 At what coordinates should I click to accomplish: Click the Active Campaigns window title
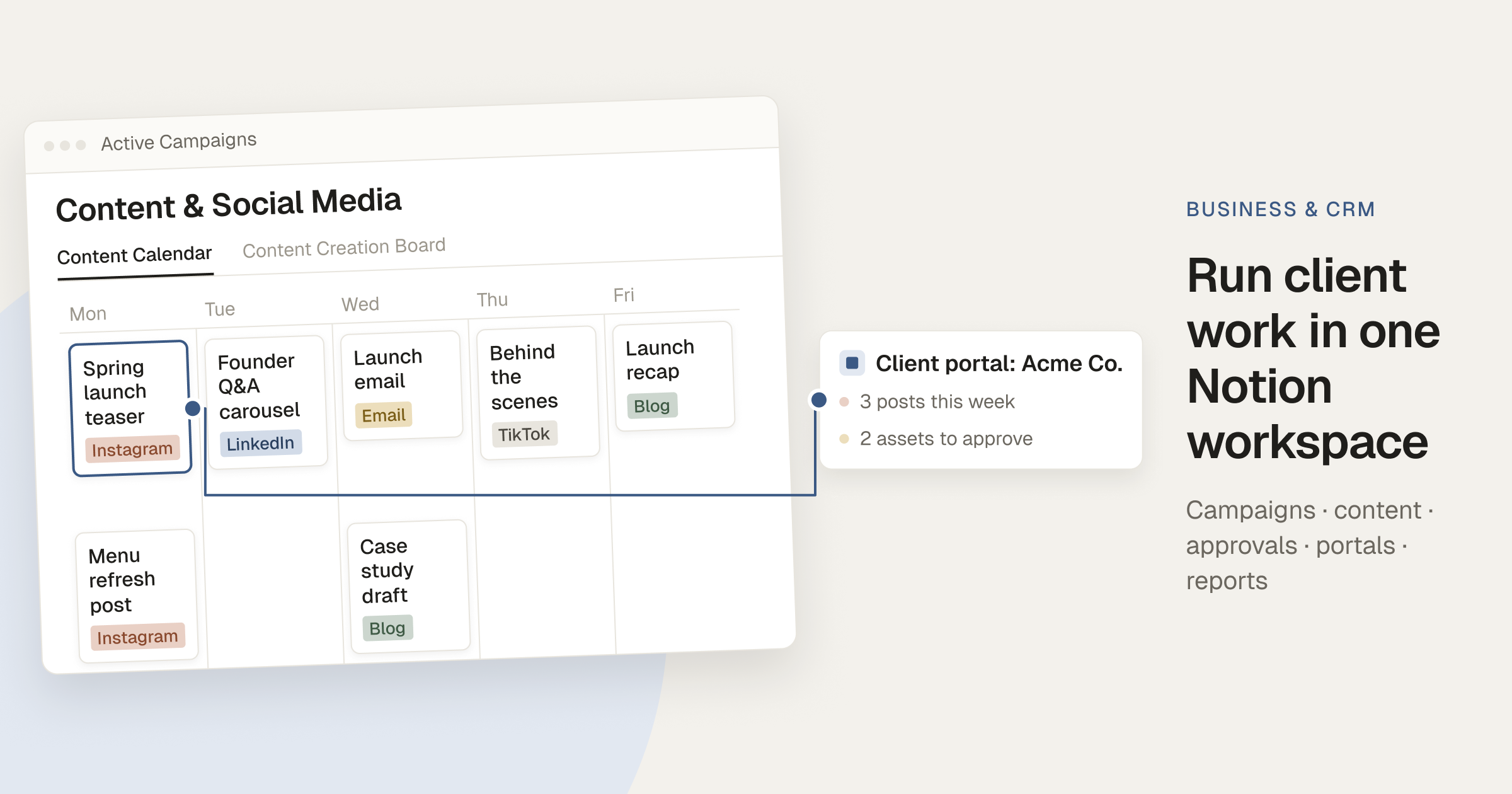click(179, 141)
